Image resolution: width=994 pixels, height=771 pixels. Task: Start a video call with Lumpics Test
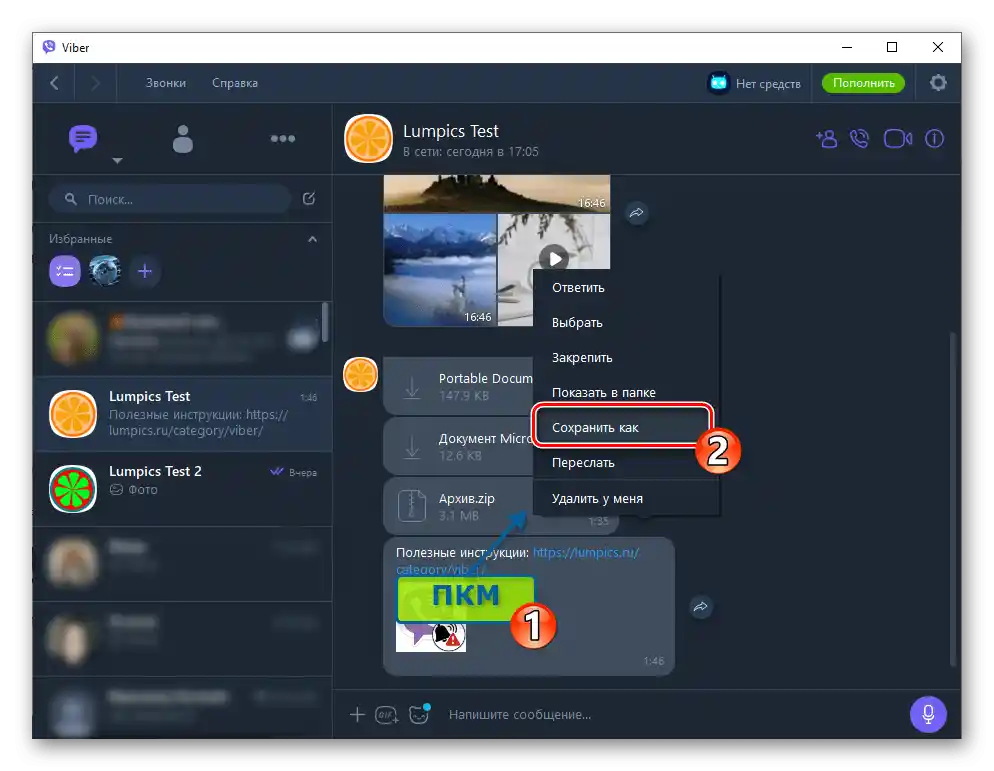[x=897, y=138]
